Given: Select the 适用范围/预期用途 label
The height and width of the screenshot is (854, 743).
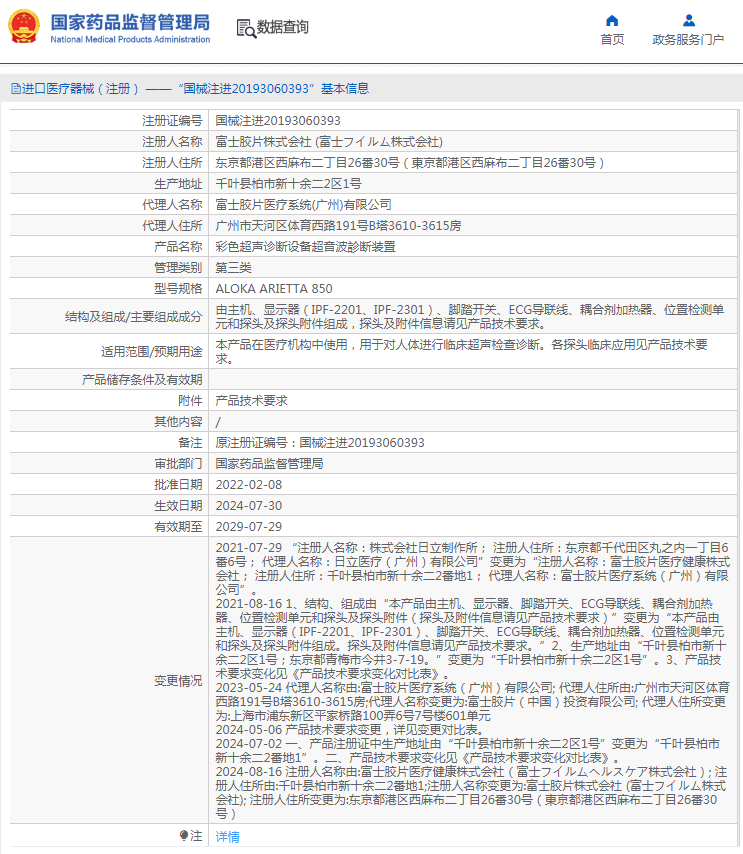Looking at the screenshot, I should coord(151,351).
